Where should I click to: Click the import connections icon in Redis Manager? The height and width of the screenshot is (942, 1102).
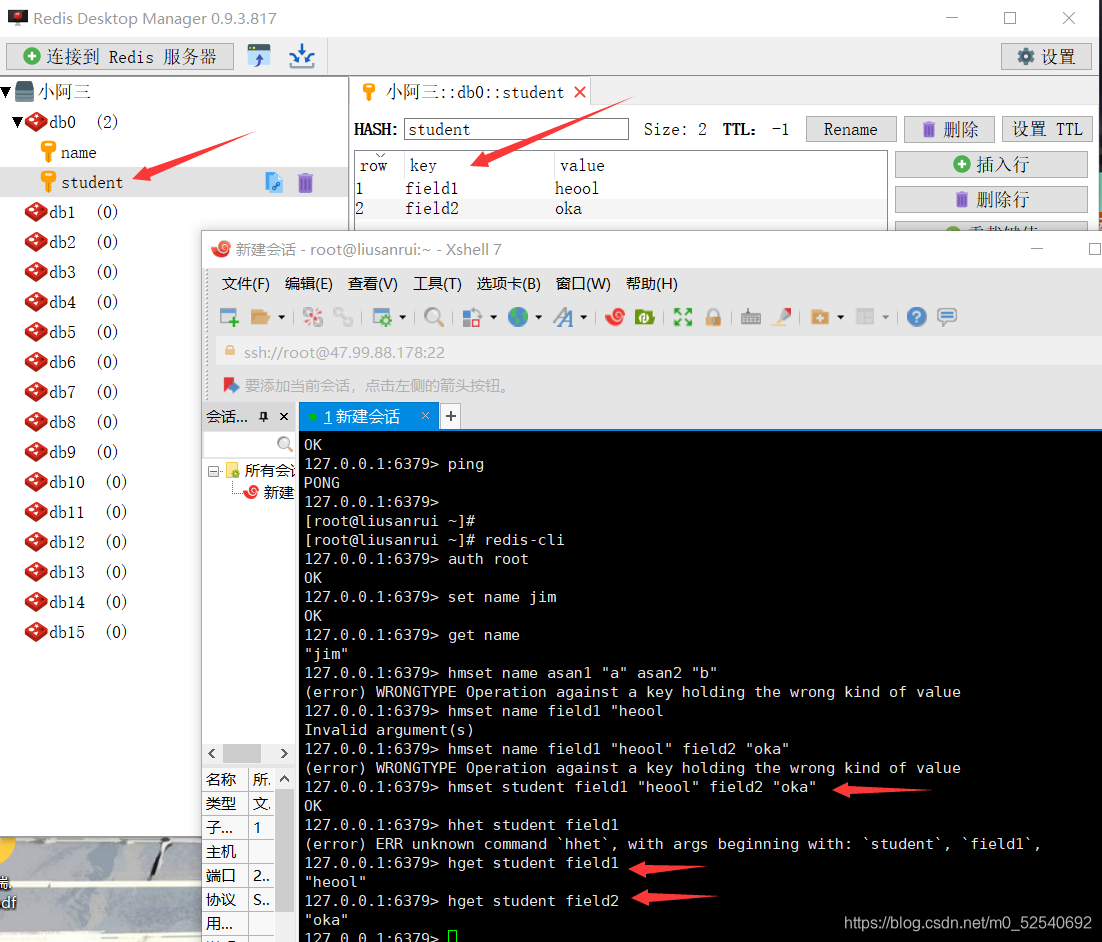coord(259,56)
